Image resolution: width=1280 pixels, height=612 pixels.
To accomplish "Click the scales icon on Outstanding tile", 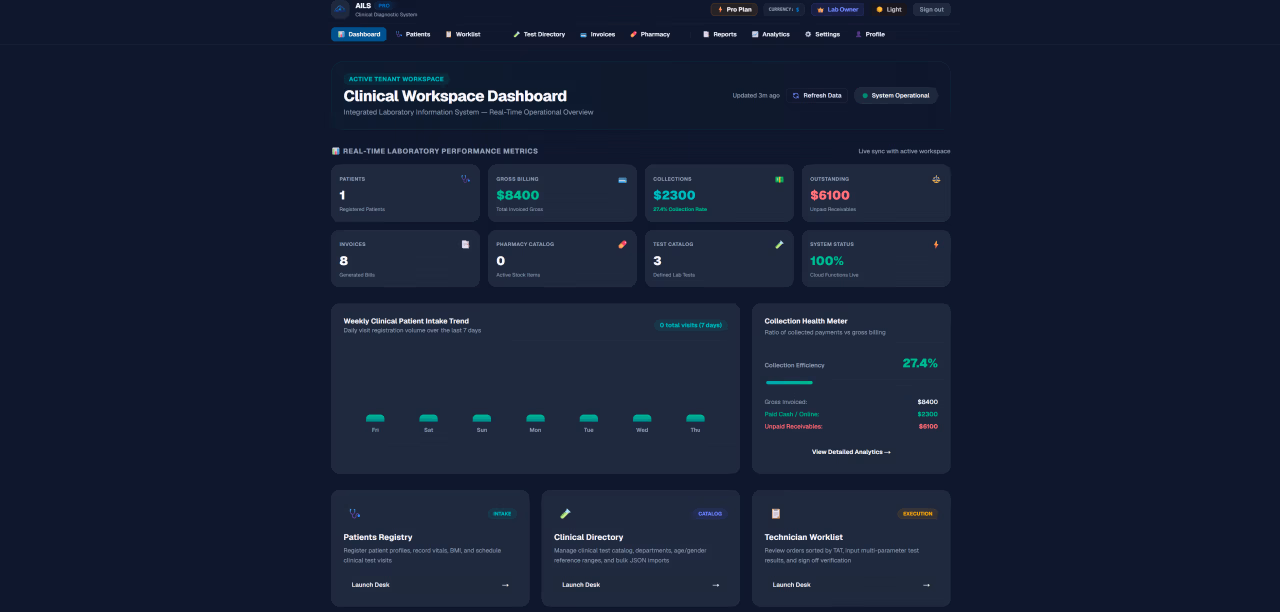I will (936, 179).
